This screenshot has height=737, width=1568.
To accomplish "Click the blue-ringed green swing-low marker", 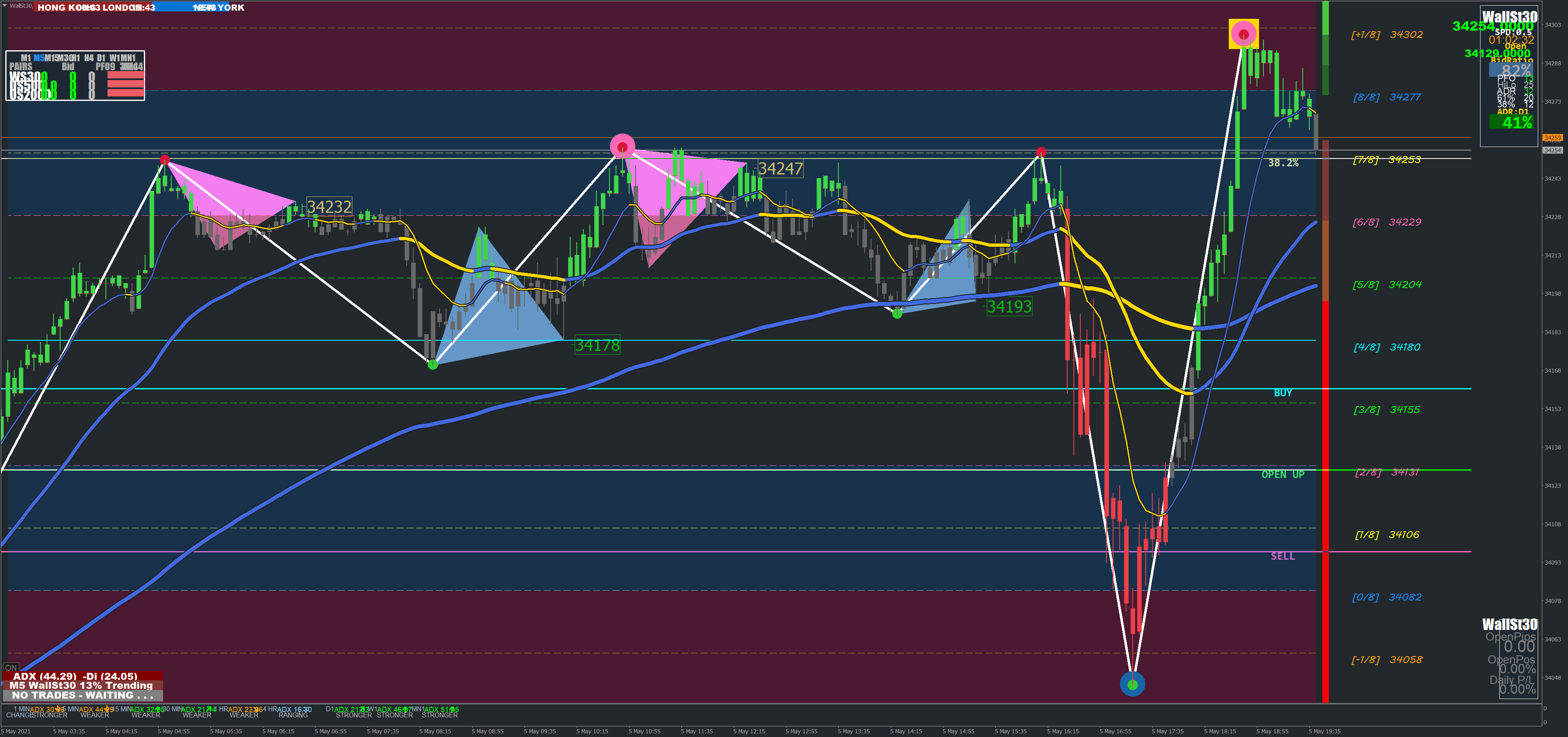I will [1132, 684].
